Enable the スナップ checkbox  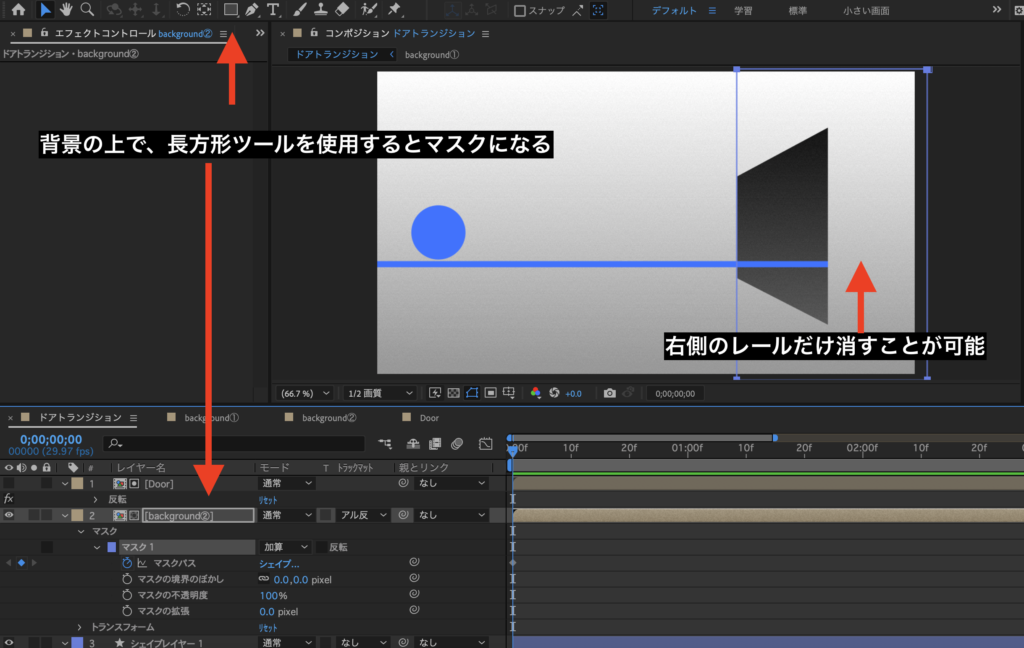[x=520, y=11]
